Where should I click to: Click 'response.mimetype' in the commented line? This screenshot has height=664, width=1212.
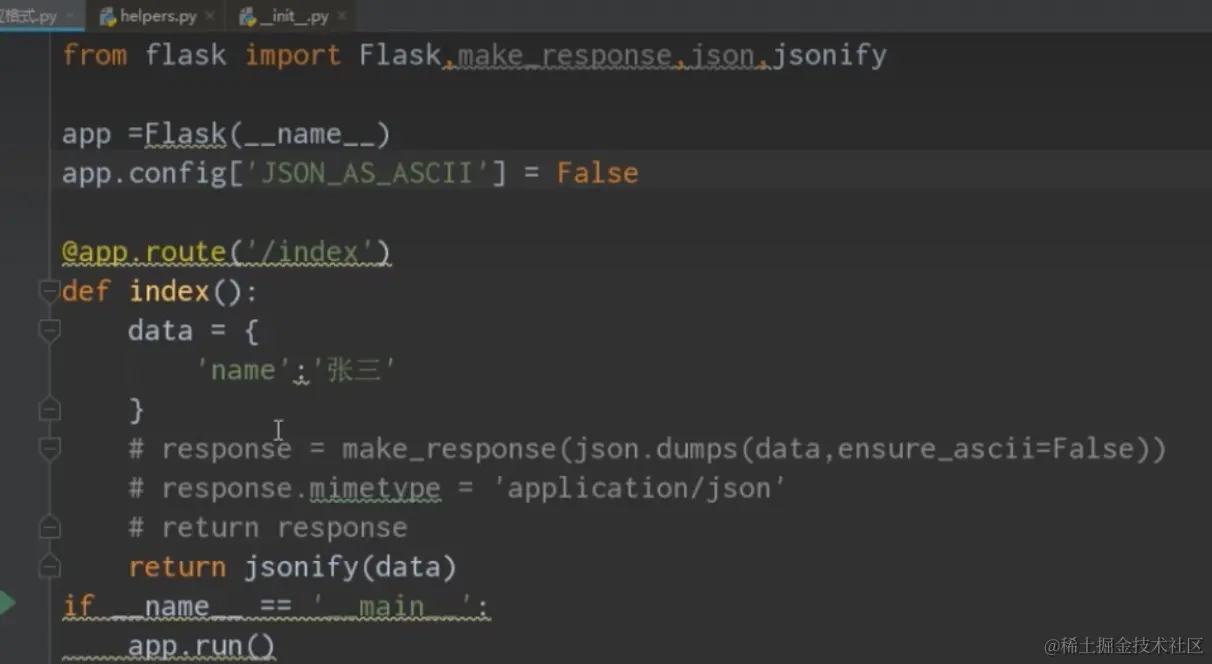tap(301, 488)
